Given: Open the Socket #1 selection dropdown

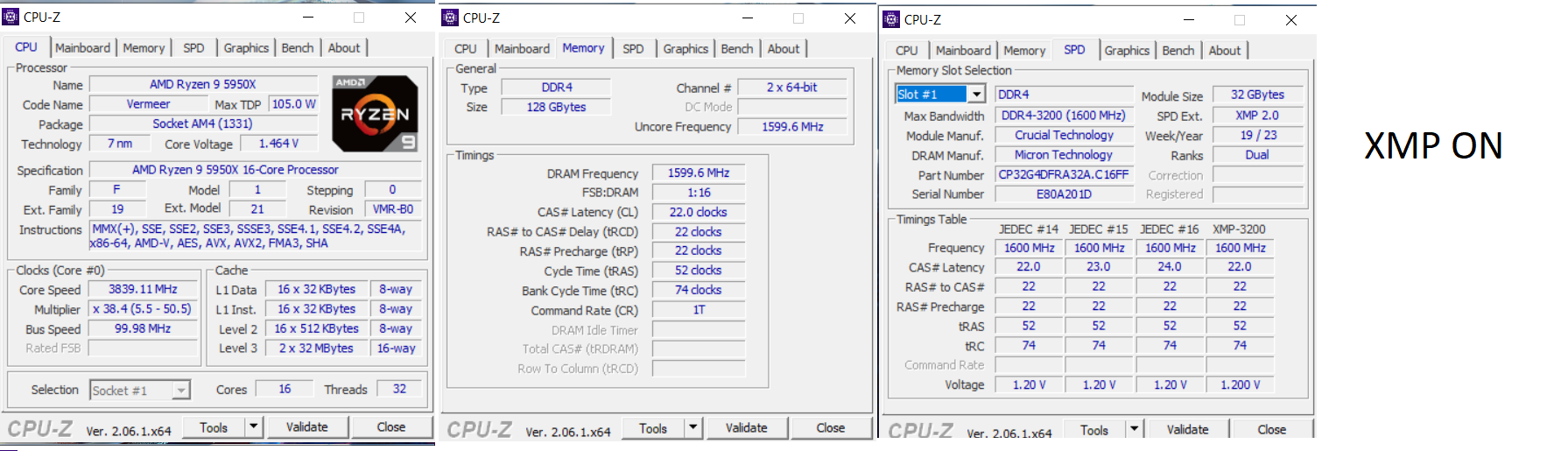Looking at the screenshot, I should pyautogui.click(x=181, y=391).
